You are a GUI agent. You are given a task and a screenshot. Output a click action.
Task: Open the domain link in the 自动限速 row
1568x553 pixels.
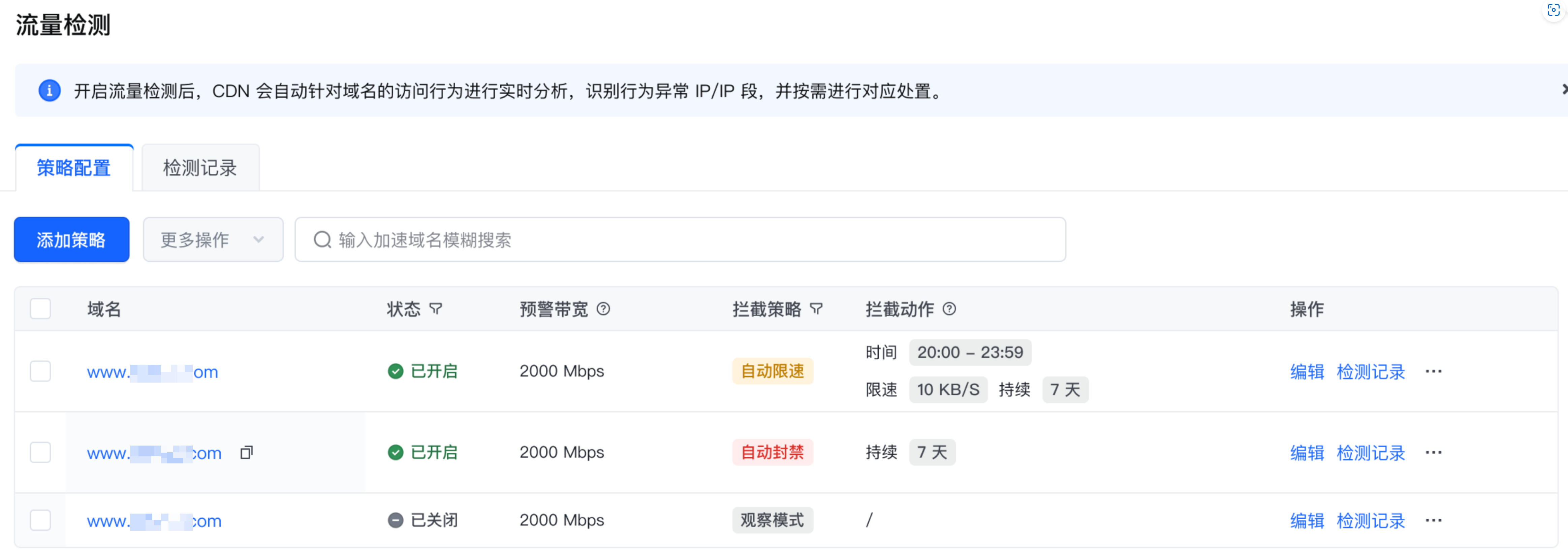(153, 372)
